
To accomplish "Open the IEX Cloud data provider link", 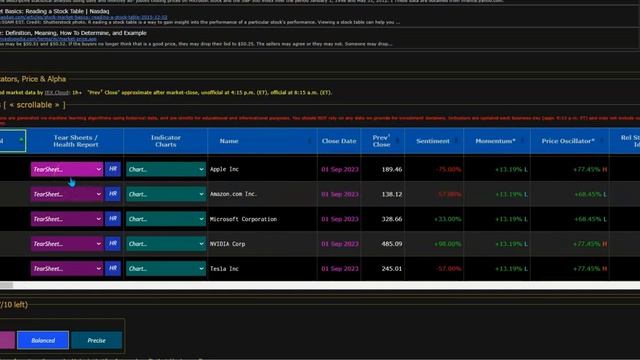I will (x=57, y=93).
